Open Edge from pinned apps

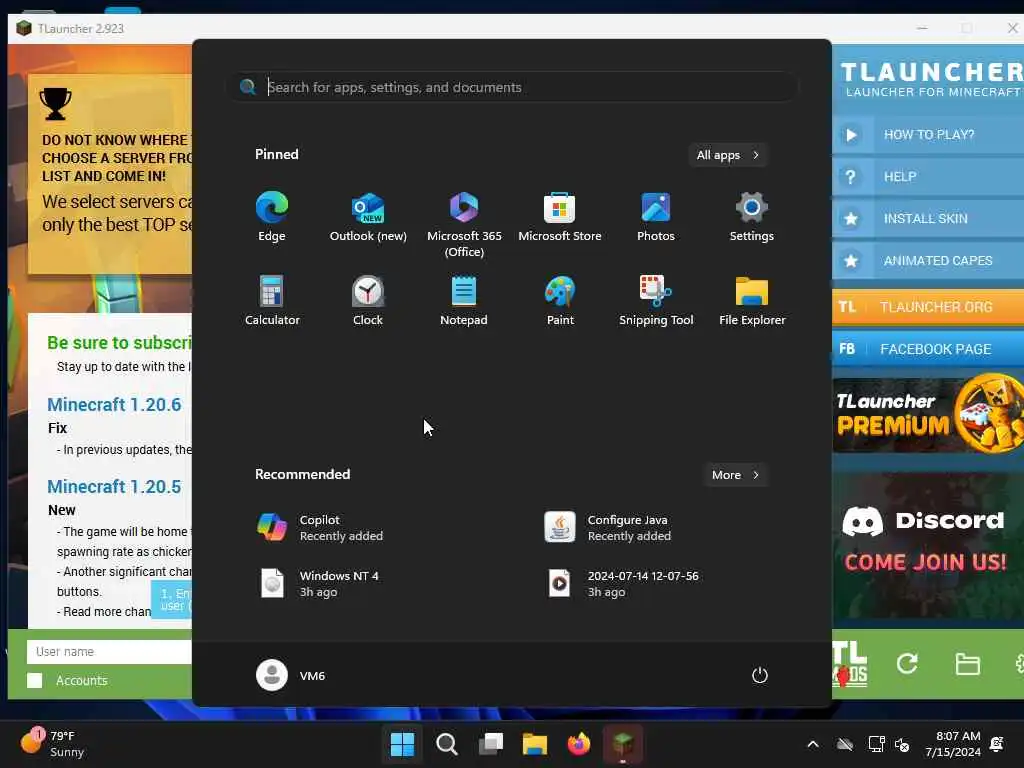272,217
